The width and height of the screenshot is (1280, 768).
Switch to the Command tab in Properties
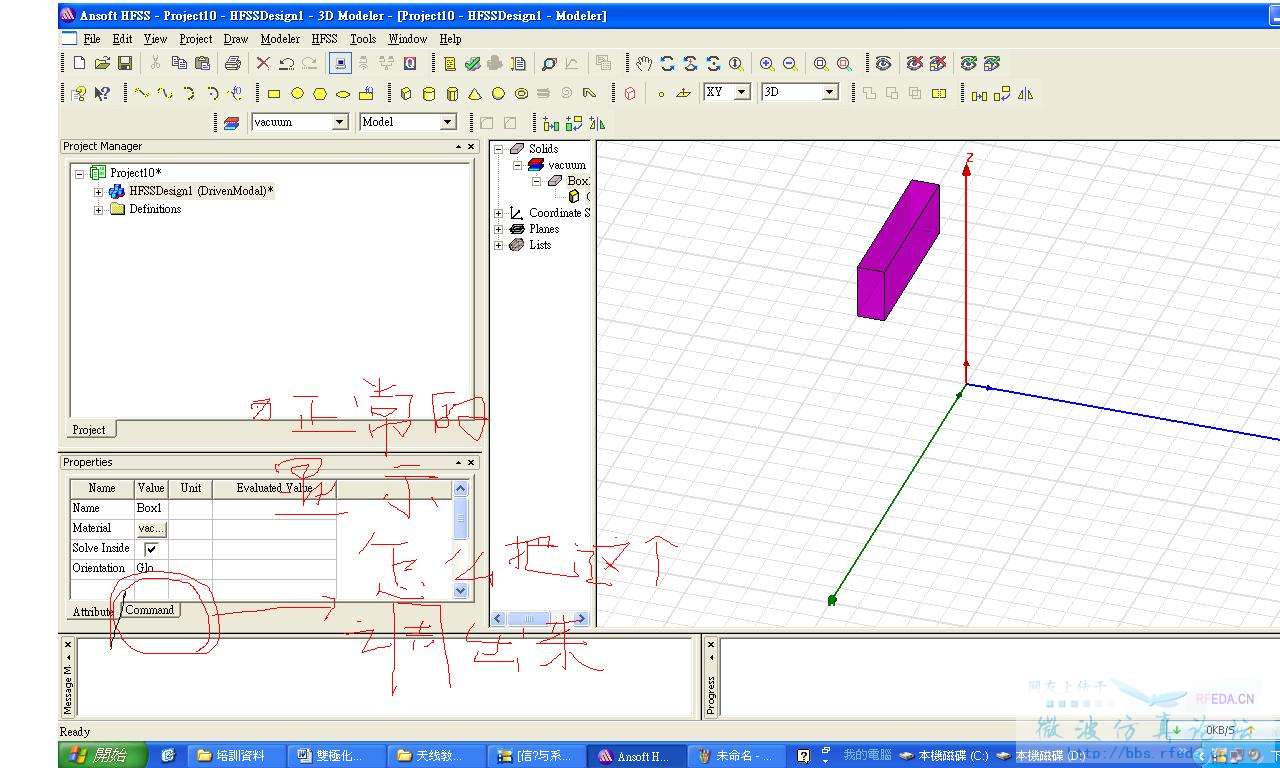(x=150, y=610)
